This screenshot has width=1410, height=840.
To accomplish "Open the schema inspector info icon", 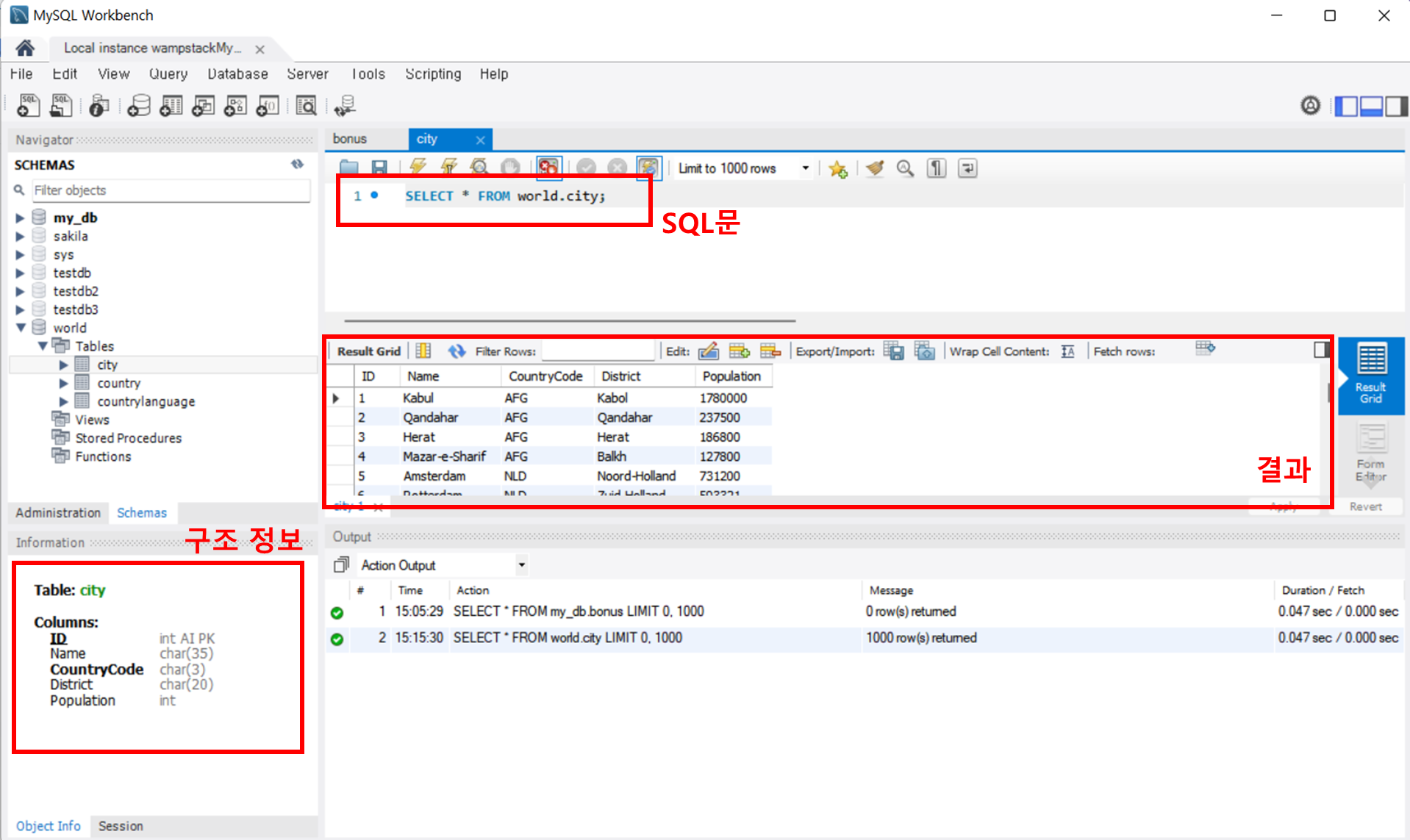I will [99, 106].
